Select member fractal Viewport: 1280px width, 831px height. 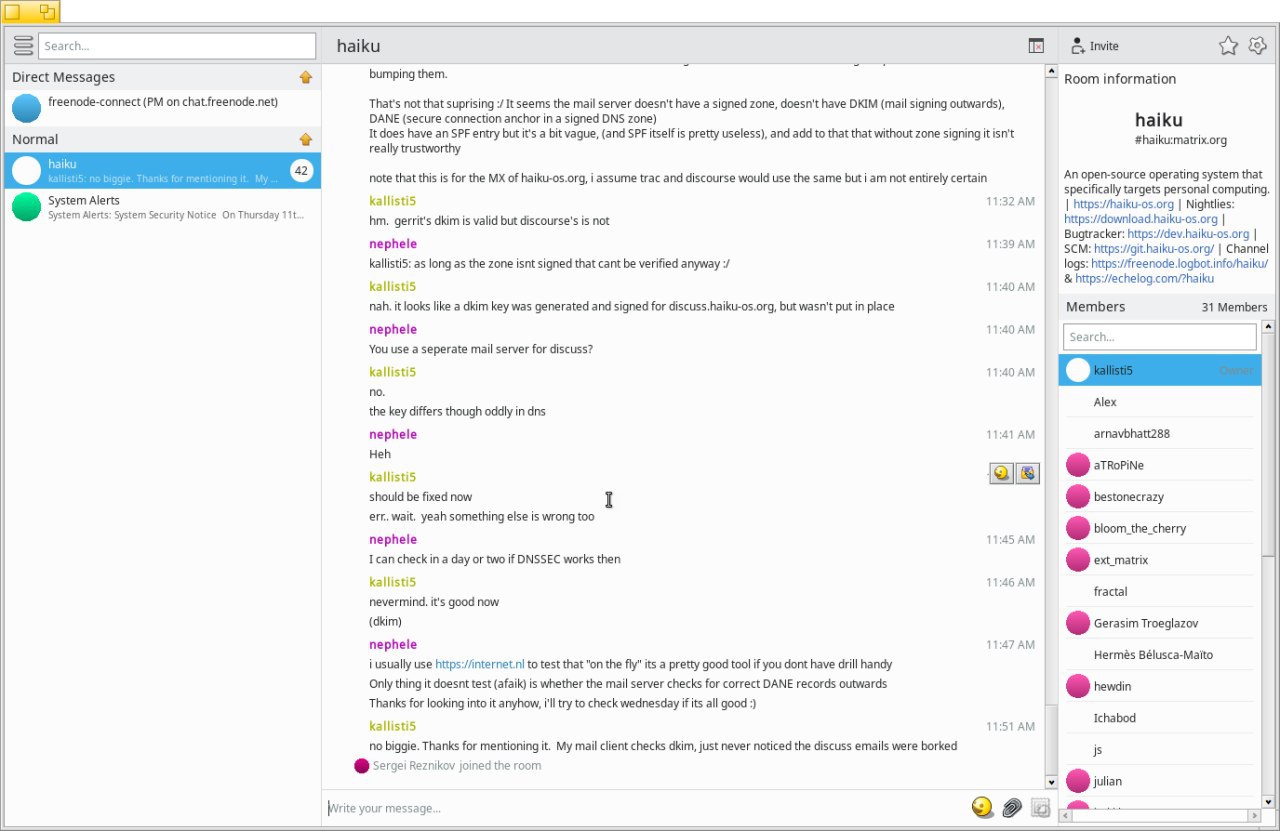pyautogui.click(x=1159, y=591)
